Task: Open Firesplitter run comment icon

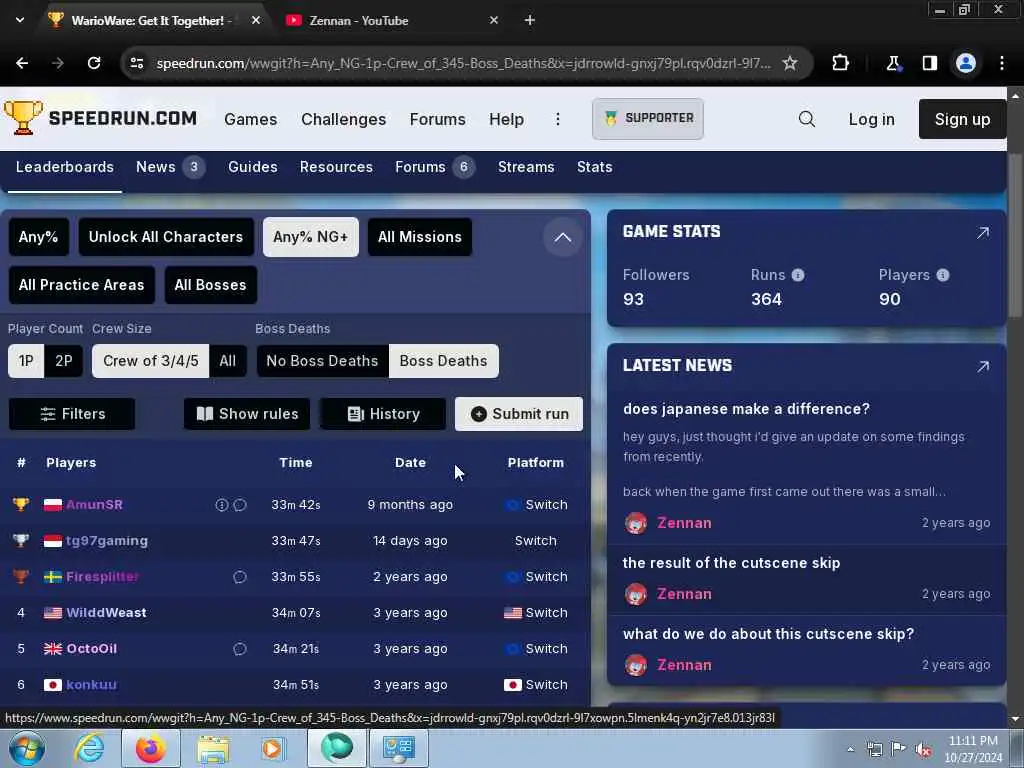Action: click(x=240, y=577)
